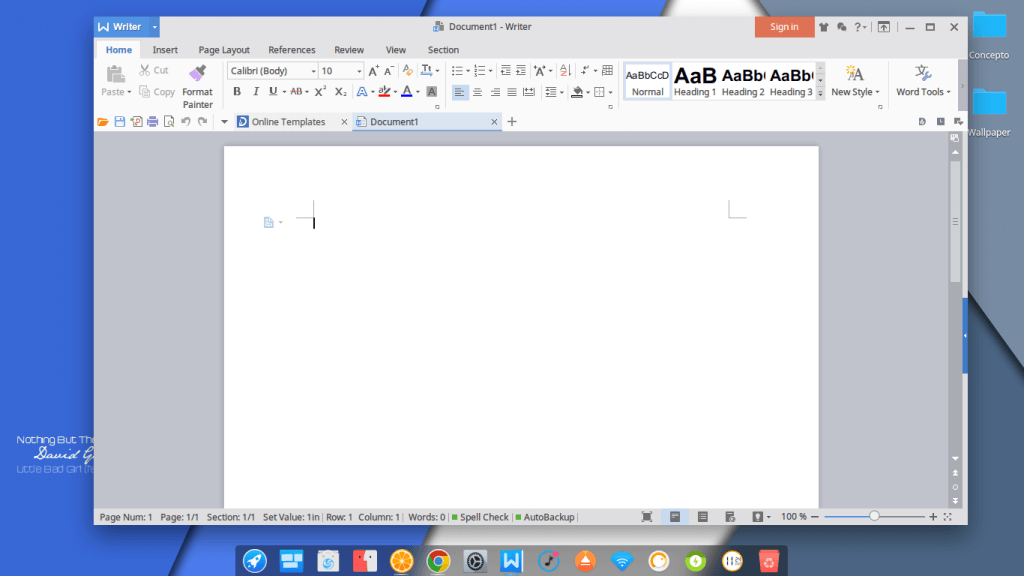Insert a table from ribbon

tap(607, 71)
